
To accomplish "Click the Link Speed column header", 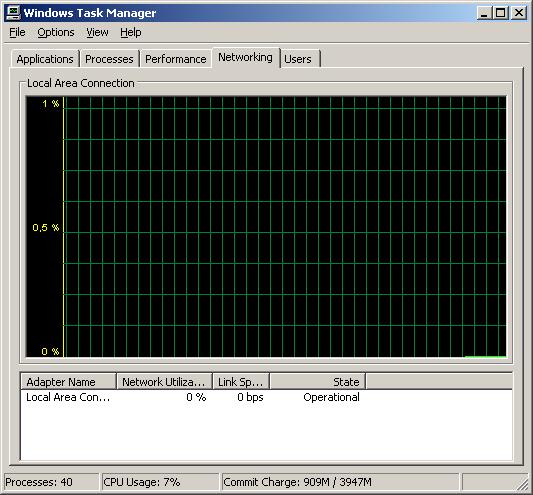I will pos(241,382).
